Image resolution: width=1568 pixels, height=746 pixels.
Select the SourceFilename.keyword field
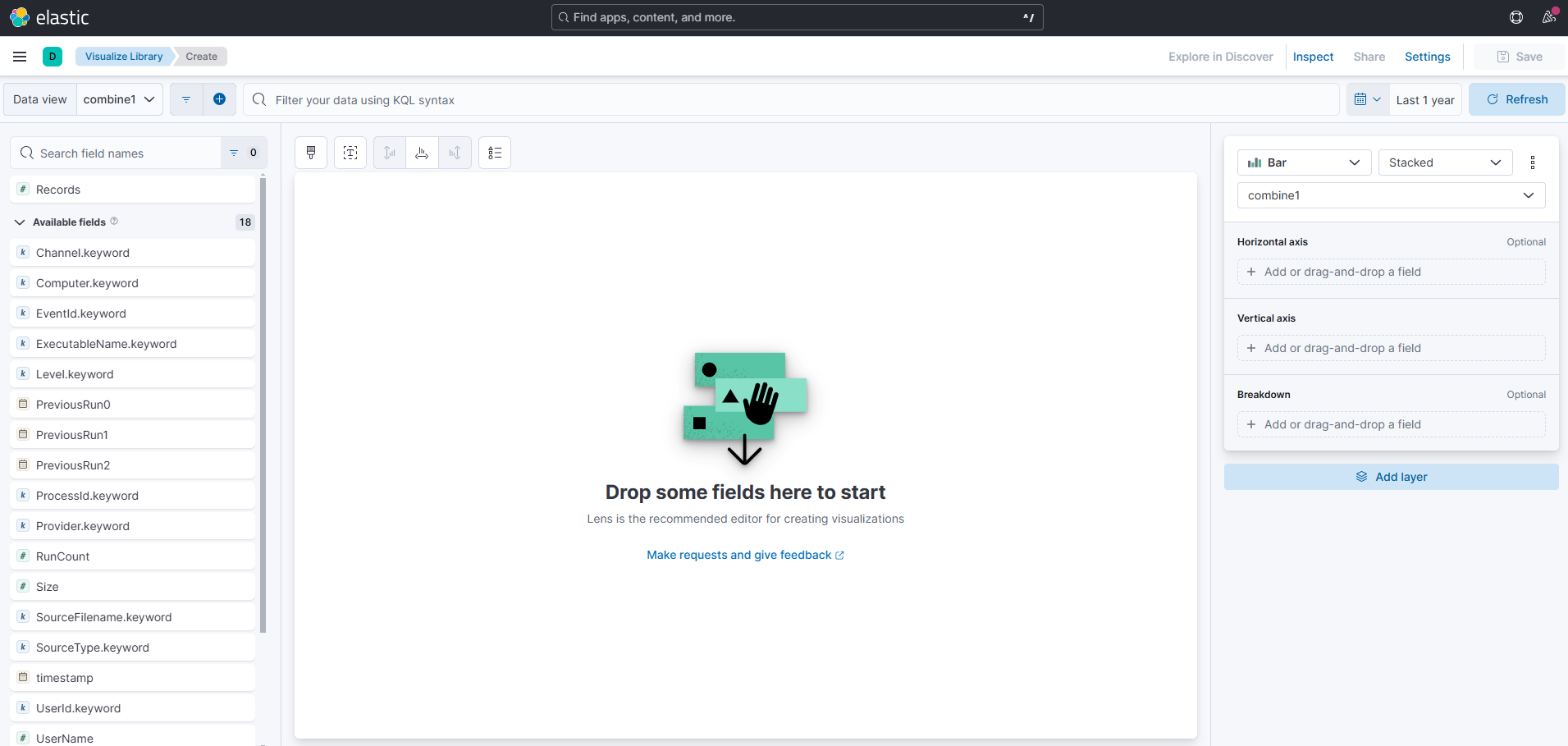pyautogui.click(x=133, y=617)
